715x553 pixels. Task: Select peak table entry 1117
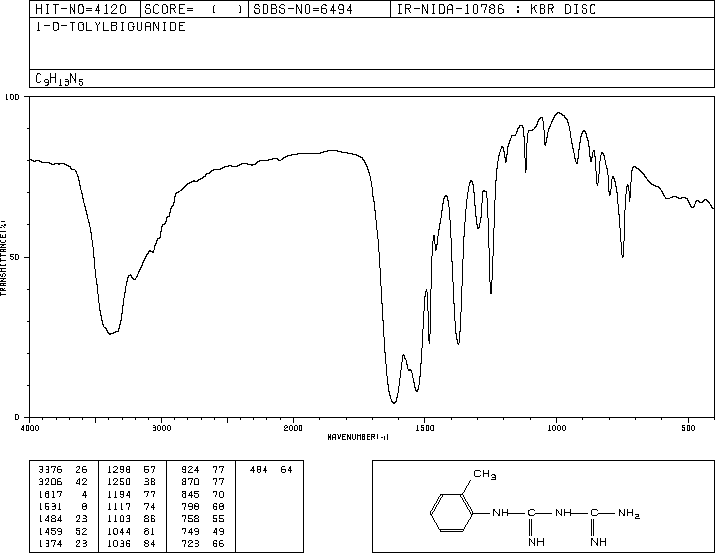[131, 506]
